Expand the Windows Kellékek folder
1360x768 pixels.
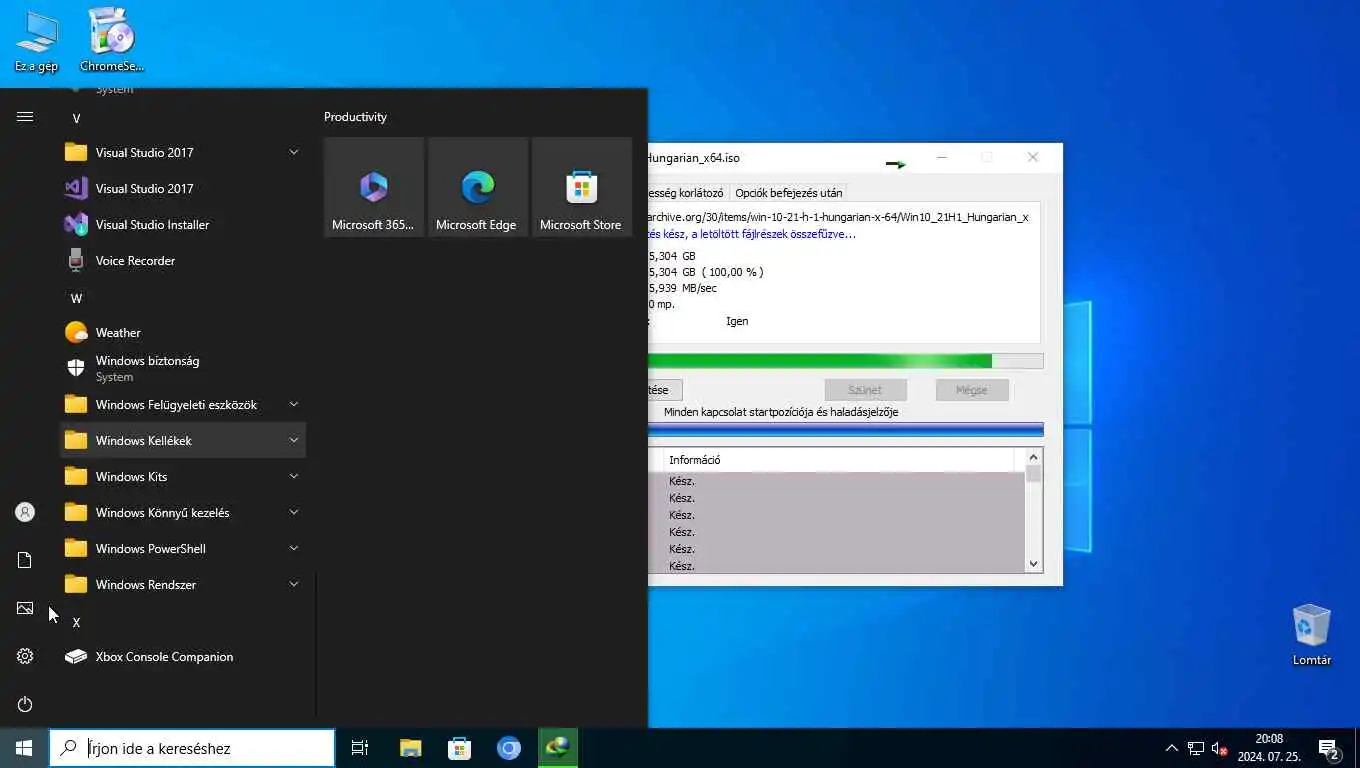pyautogui.click(x=183, y=440)
